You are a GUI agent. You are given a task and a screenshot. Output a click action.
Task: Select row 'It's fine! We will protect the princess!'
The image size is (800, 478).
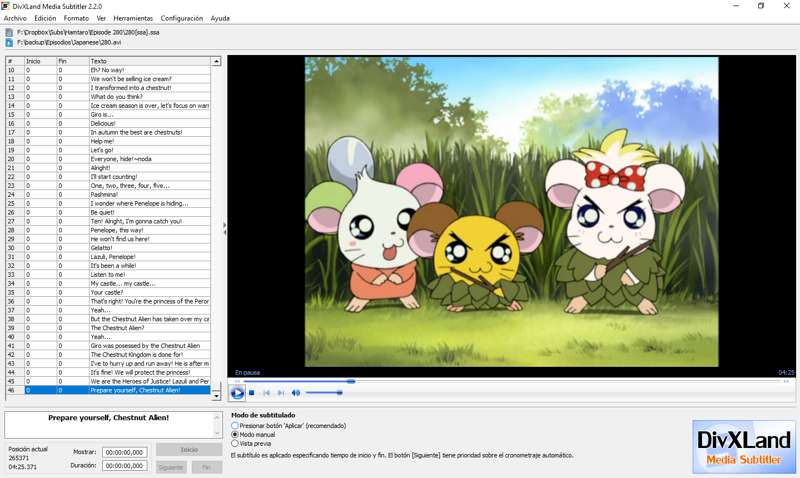click(x=108, y=372)
